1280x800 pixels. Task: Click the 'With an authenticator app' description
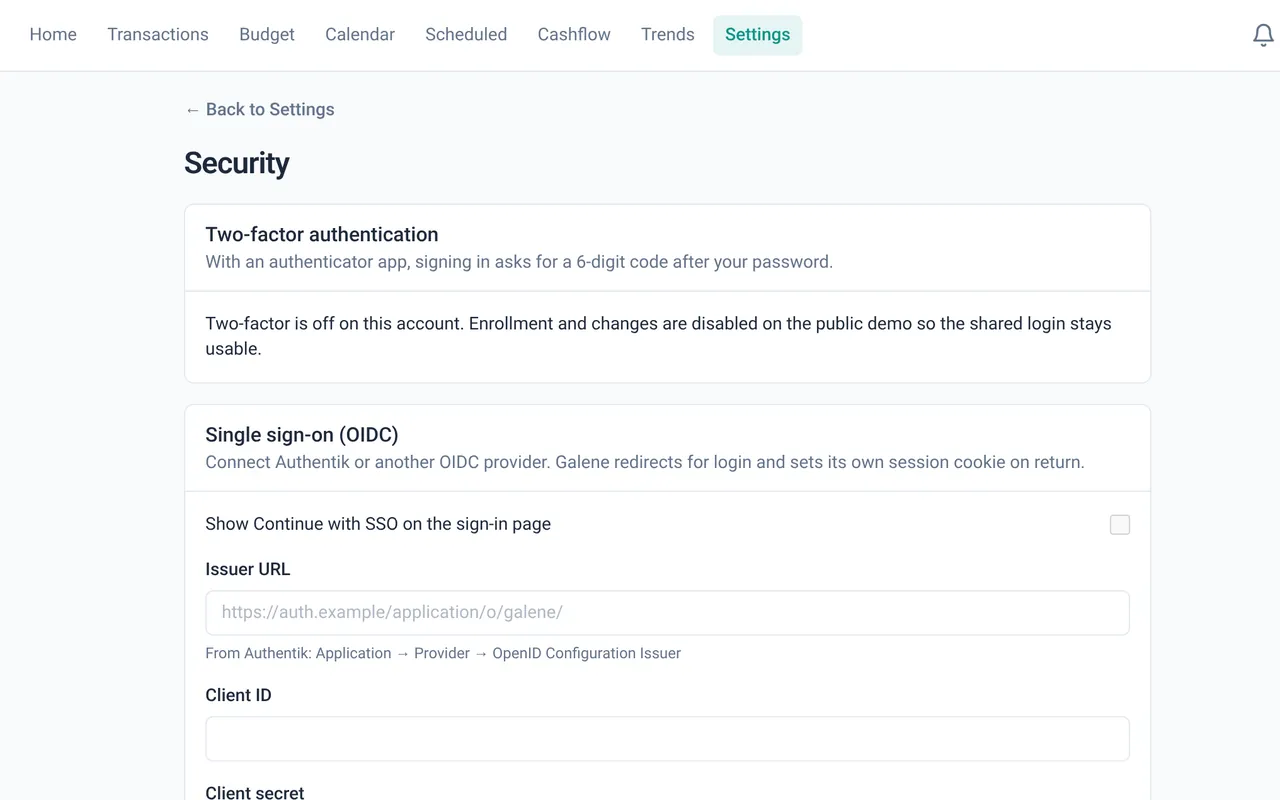click(x=519, y=262)
